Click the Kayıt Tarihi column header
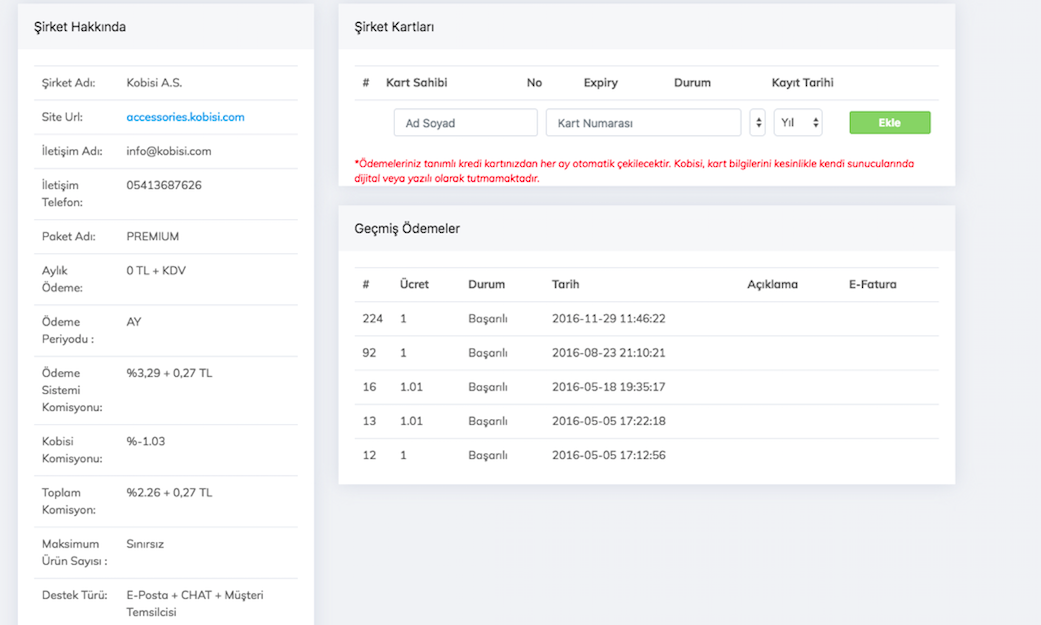Screen dimensions: 1041x625 point(802,83)
